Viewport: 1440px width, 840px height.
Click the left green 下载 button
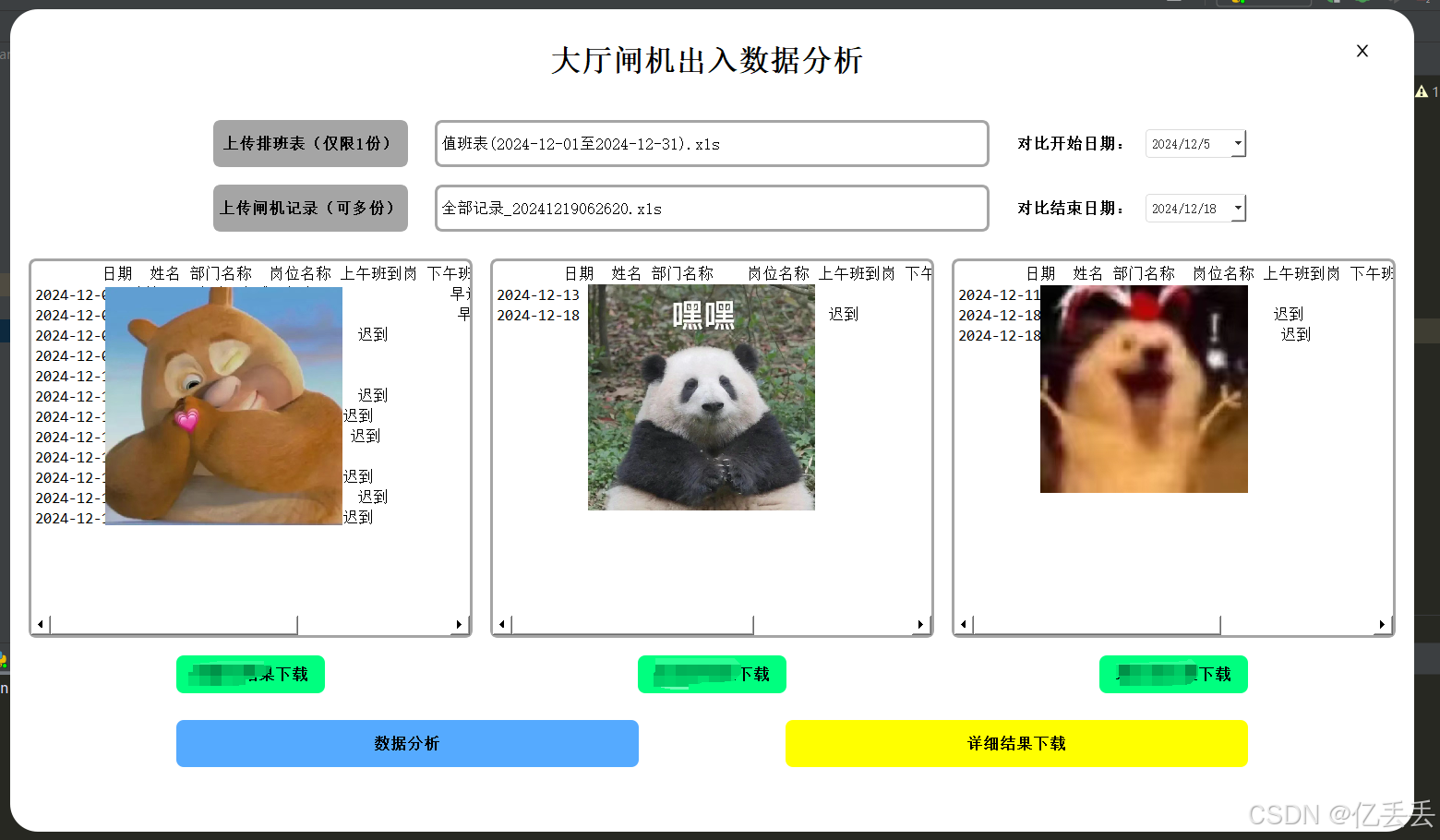(250, 674)
